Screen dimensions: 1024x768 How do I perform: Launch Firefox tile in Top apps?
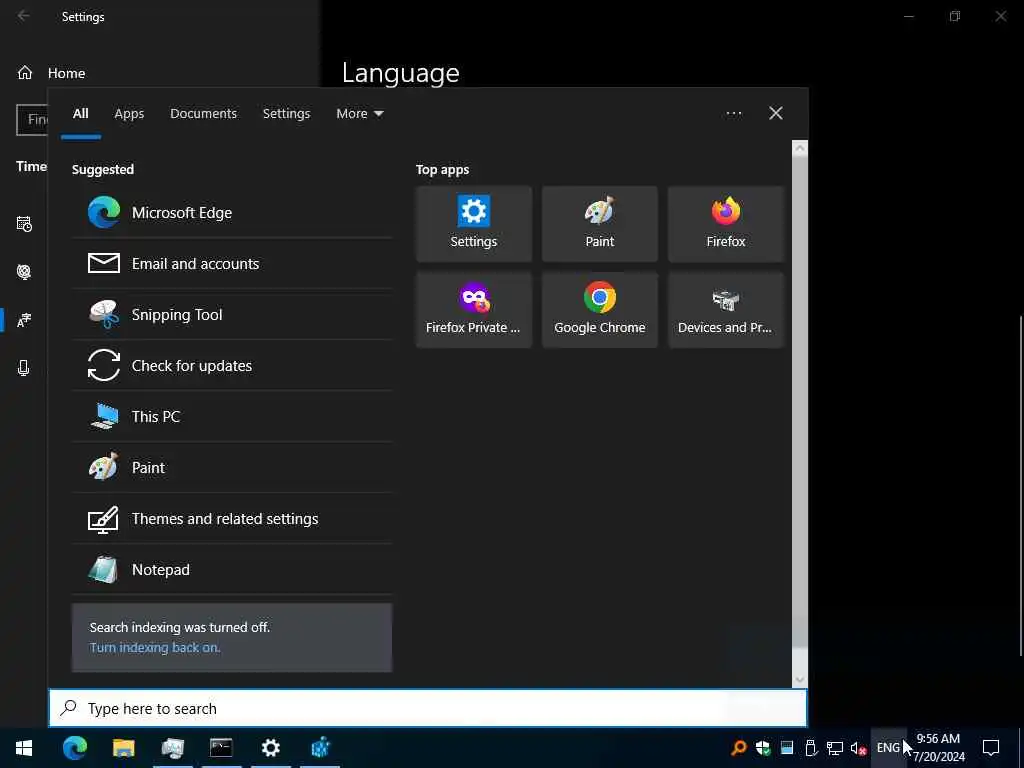[726, 224]
